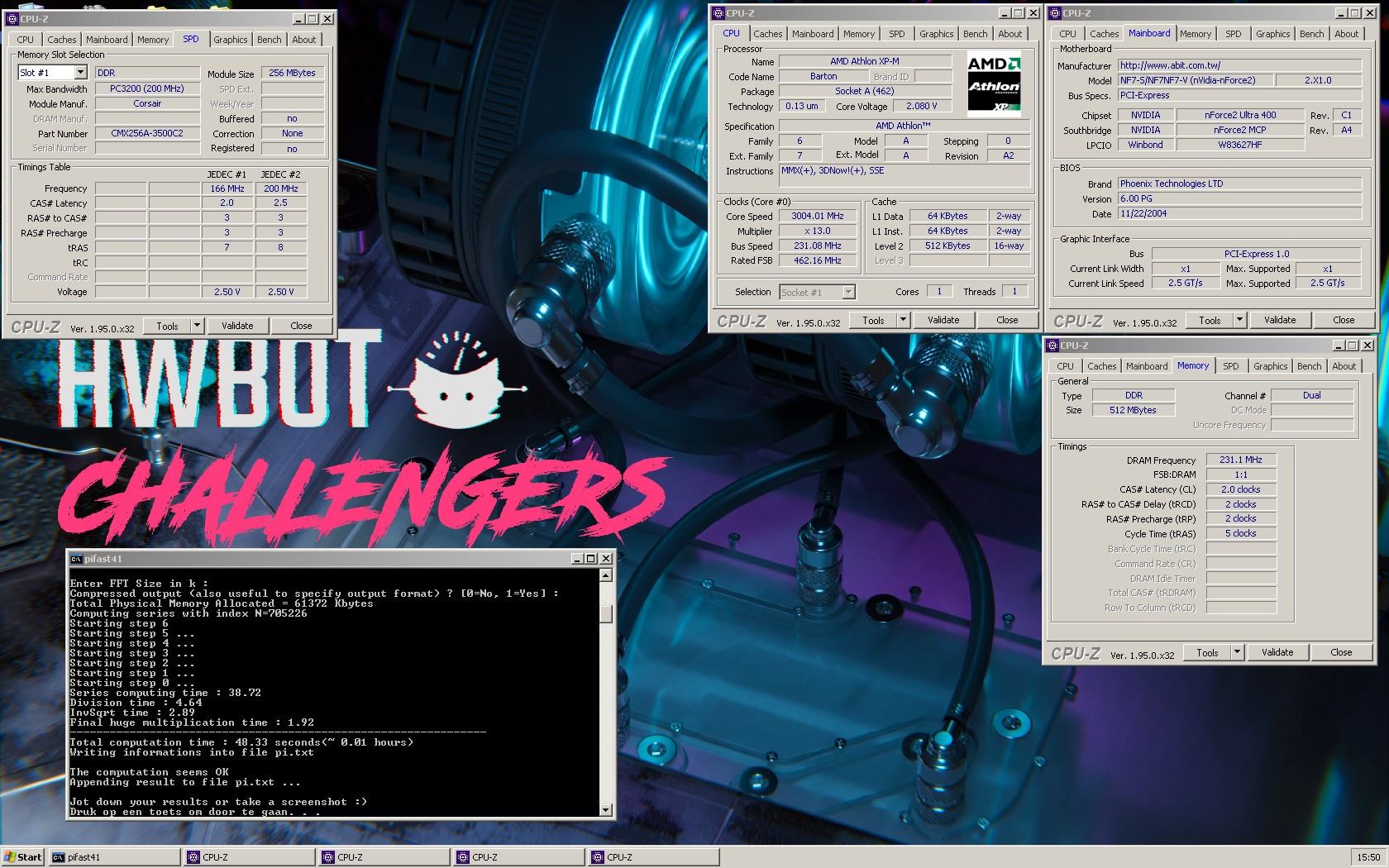
Task: Click Validate in CPU window
Action: [x=943, y=320]
